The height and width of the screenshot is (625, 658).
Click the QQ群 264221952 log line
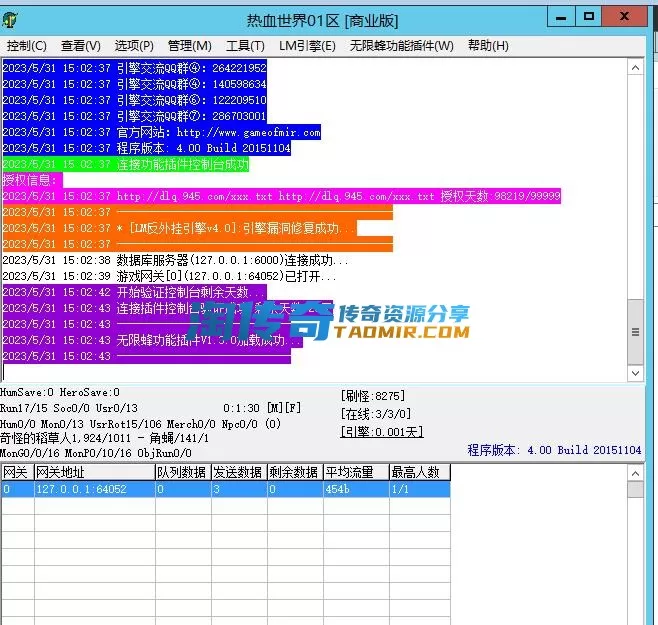pos(134,68)
